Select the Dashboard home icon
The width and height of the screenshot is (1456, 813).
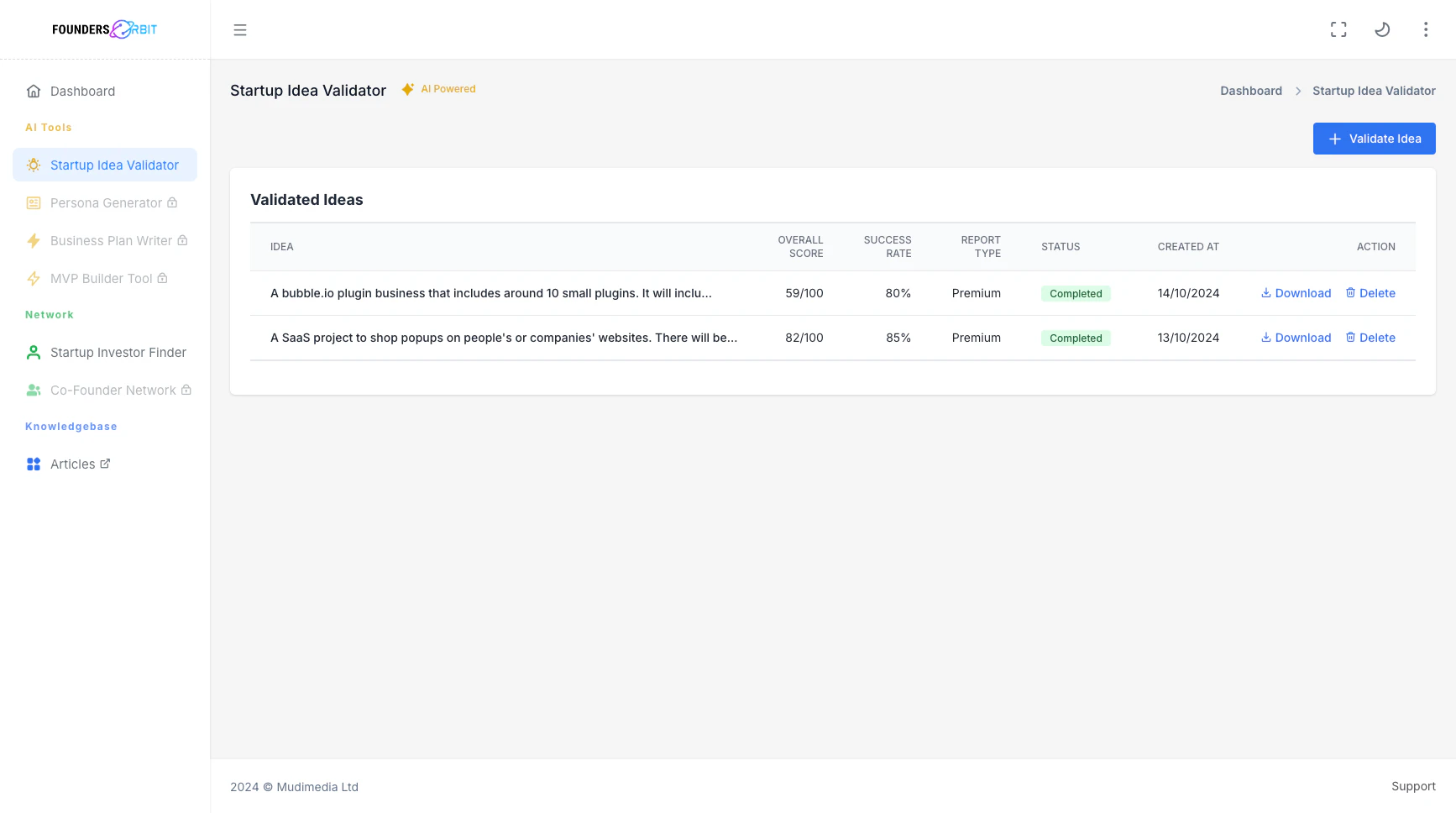[x=34, y=91]
